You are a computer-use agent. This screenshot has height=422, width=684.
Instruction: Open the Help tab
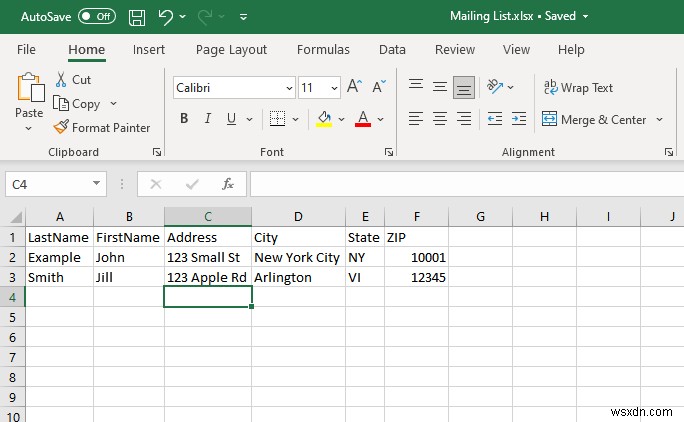[x=571, y=50]
